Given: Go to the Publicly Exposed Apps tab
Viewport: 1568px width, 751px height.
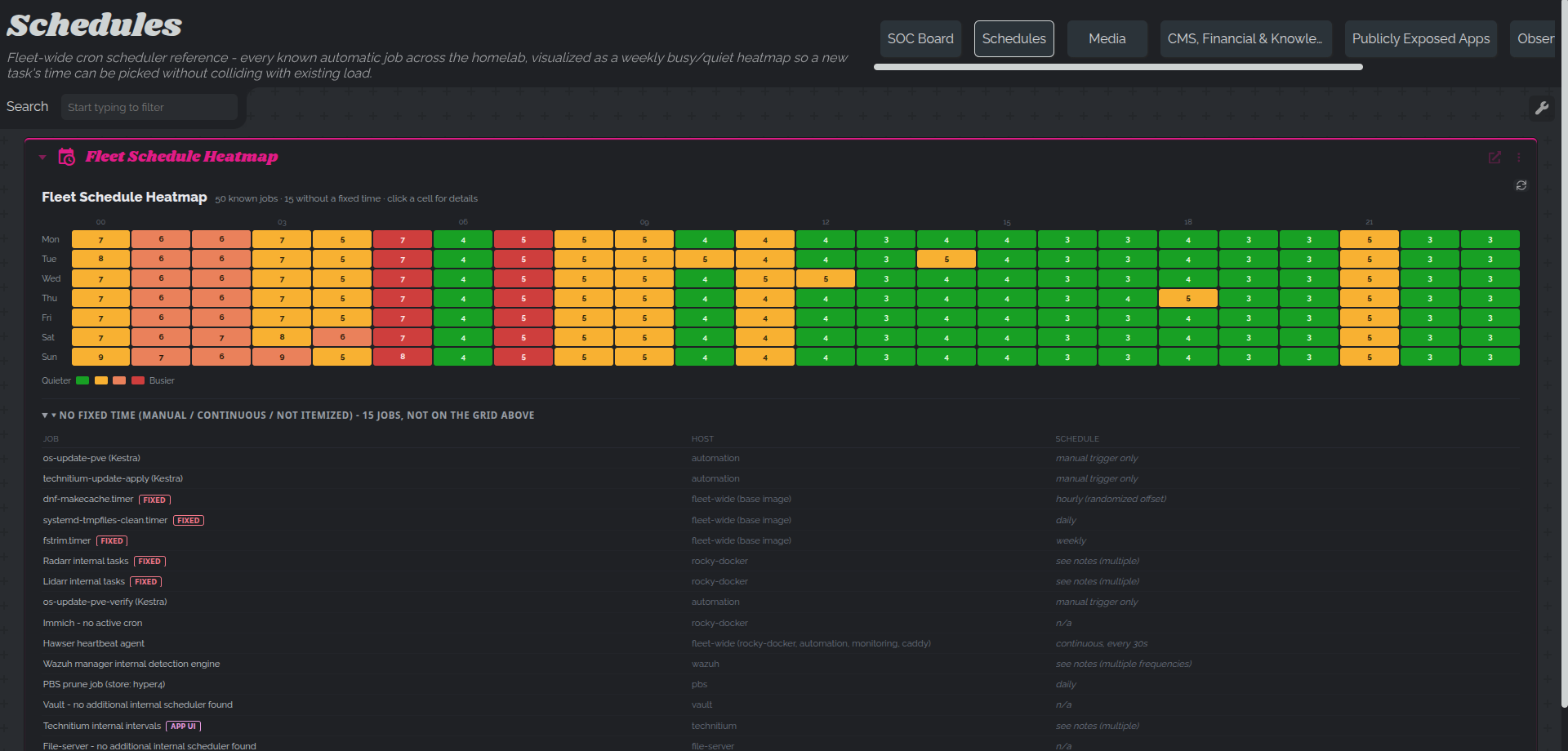Looking at the screenshot, I should point(1420,38).
